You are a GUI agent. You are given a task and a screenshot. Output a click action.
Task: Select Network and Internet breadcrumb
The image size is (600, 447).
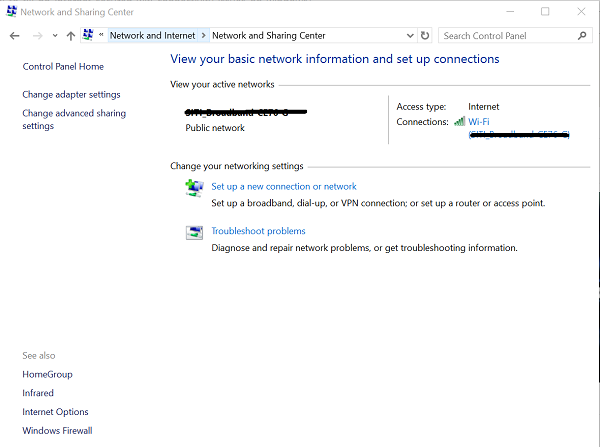tap(152, 36)
